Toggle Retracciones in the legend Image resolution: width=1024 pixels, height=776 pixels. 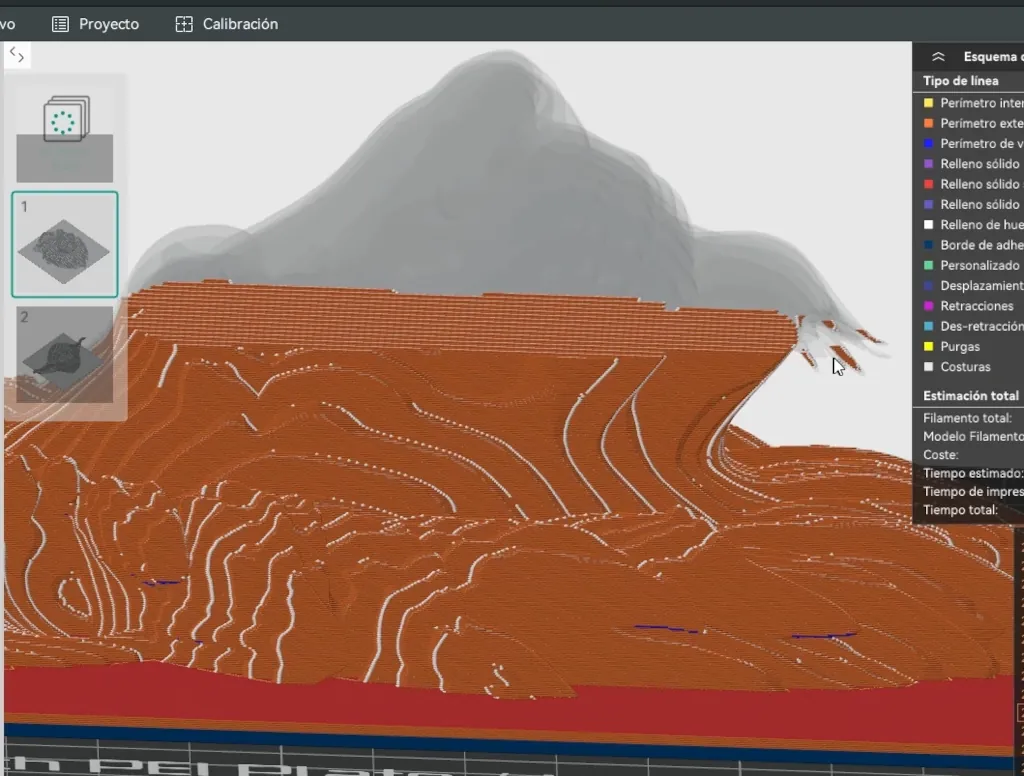click(976, 306)
